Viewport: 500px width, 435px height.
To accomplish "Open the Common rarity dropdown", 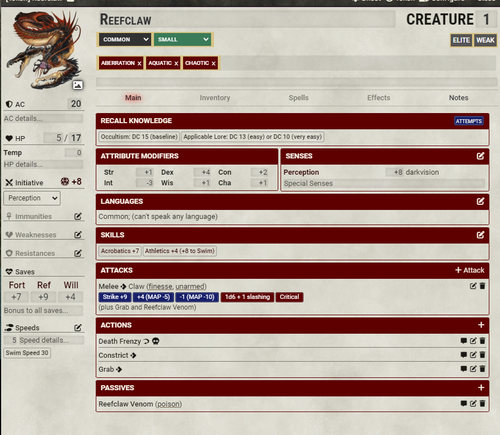I will point(125,39).
